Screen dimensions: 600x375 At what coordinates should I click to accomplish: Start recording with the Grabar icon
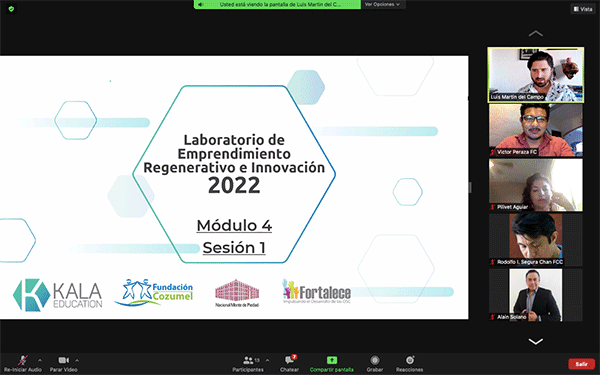pos(375,360)
